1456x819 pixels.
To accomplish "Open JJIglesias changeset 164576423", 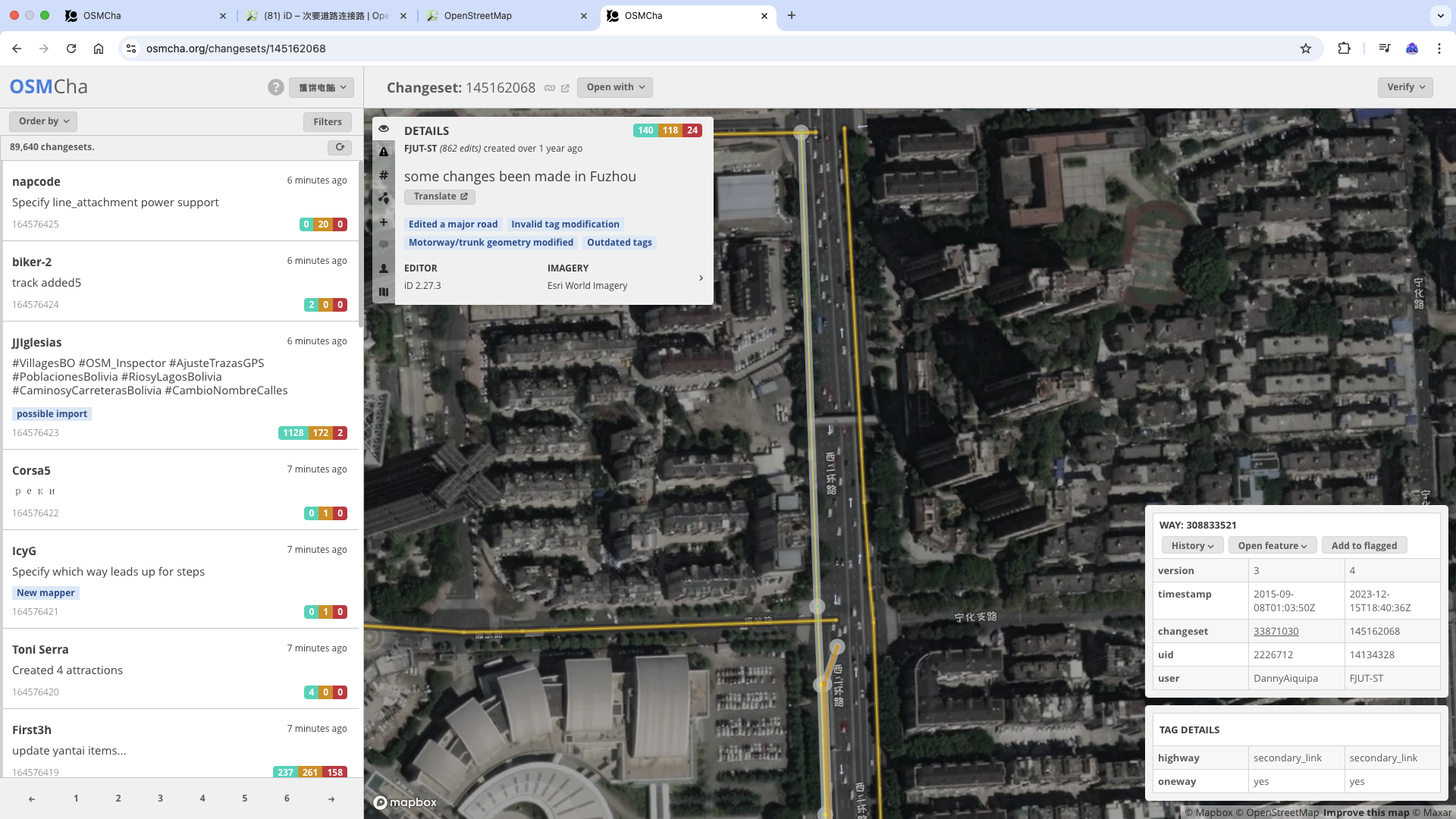I will pos(180,385).
